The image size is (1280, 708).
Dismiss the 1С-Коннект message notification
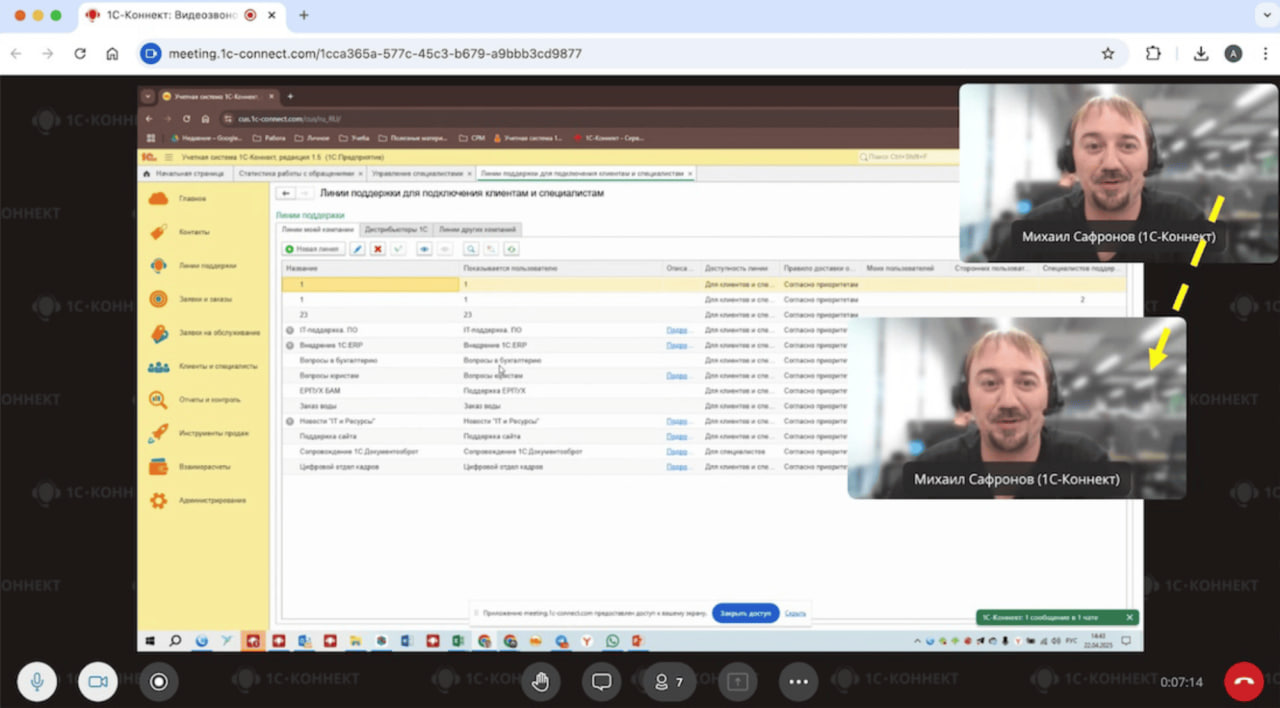tap(1130, 618)
